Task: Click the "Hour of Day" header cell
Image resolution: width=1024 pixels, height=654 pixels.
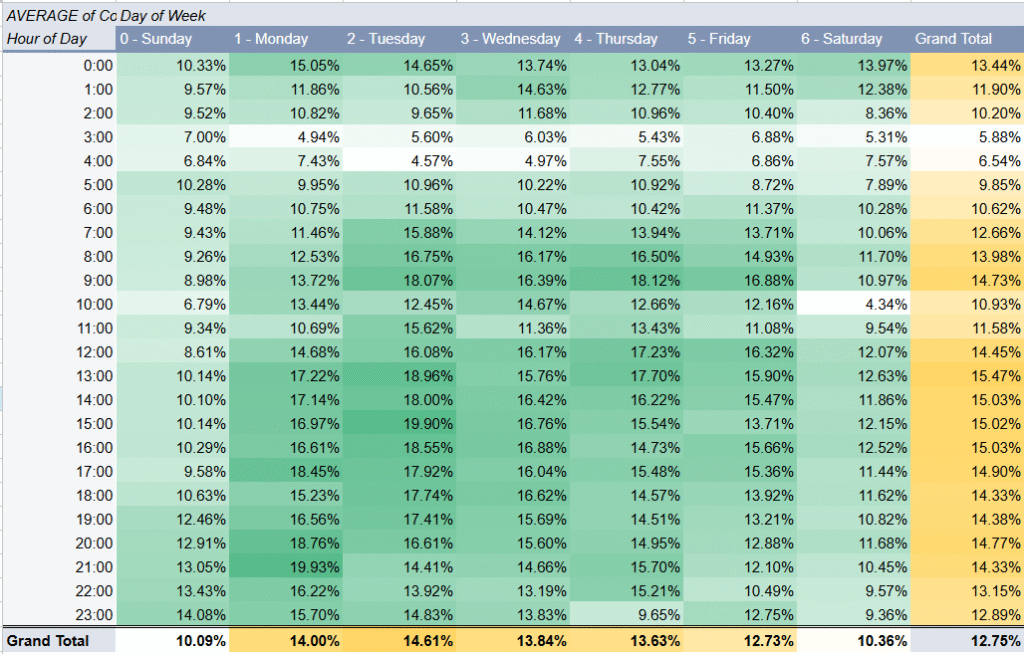Action: (46, 39)
